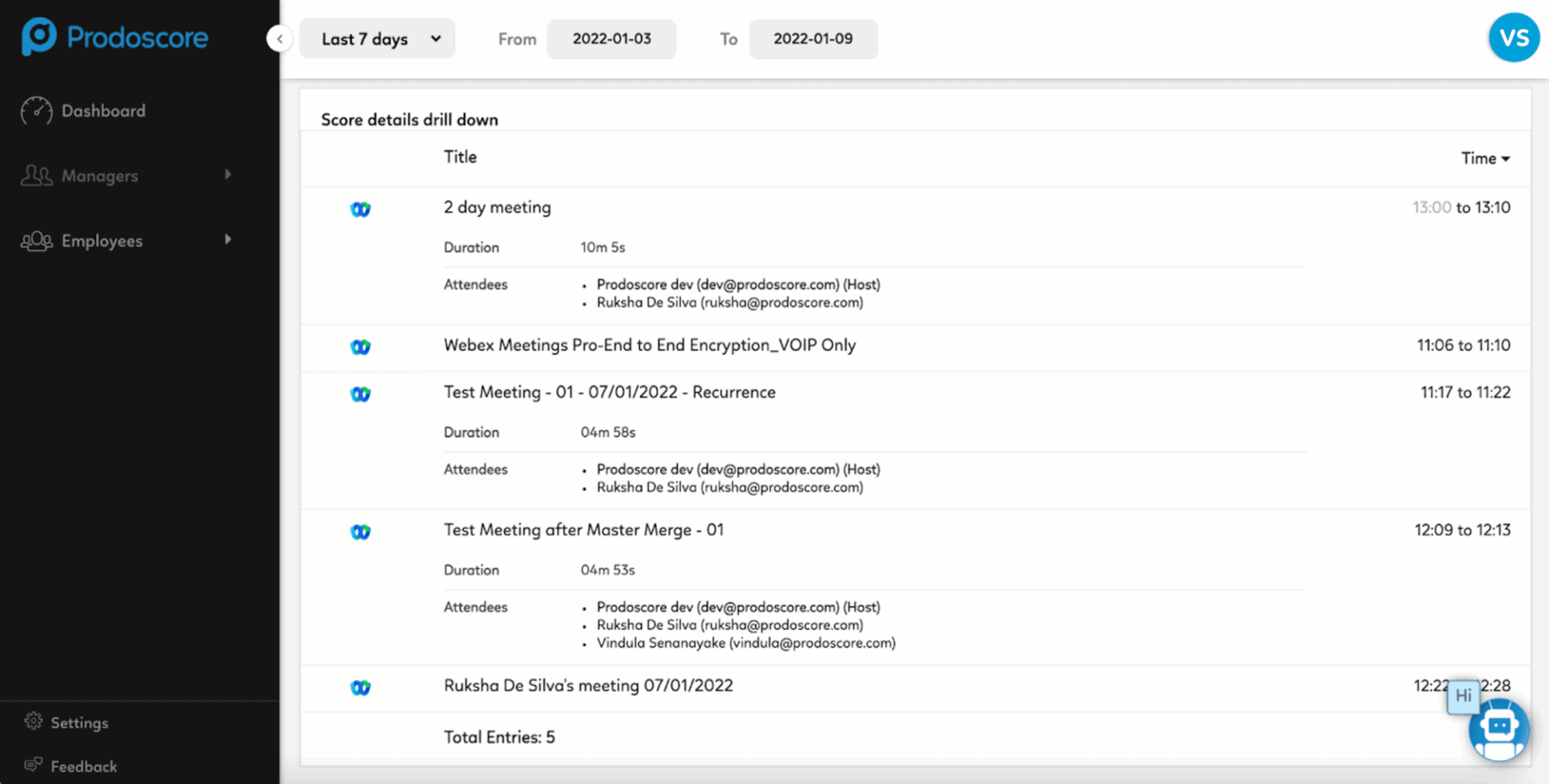Click the Webex icon for Ruksha De Silva's meeting

[361, 688]
